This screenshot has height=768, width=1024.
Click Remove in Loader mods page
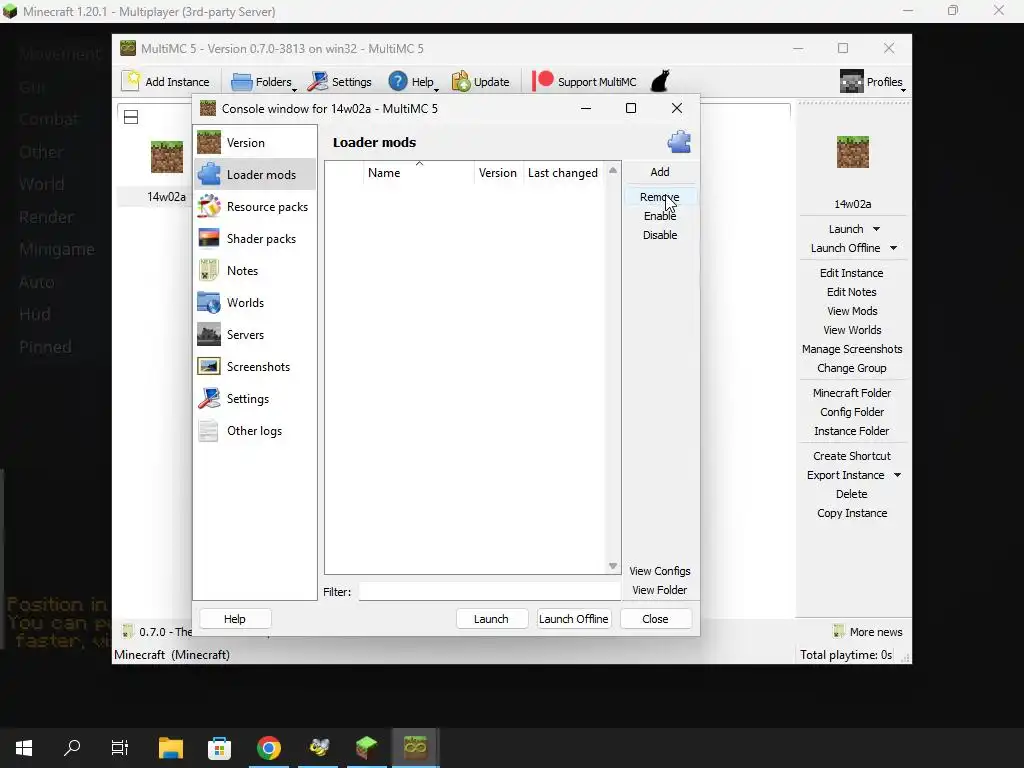tap(660, 197)
